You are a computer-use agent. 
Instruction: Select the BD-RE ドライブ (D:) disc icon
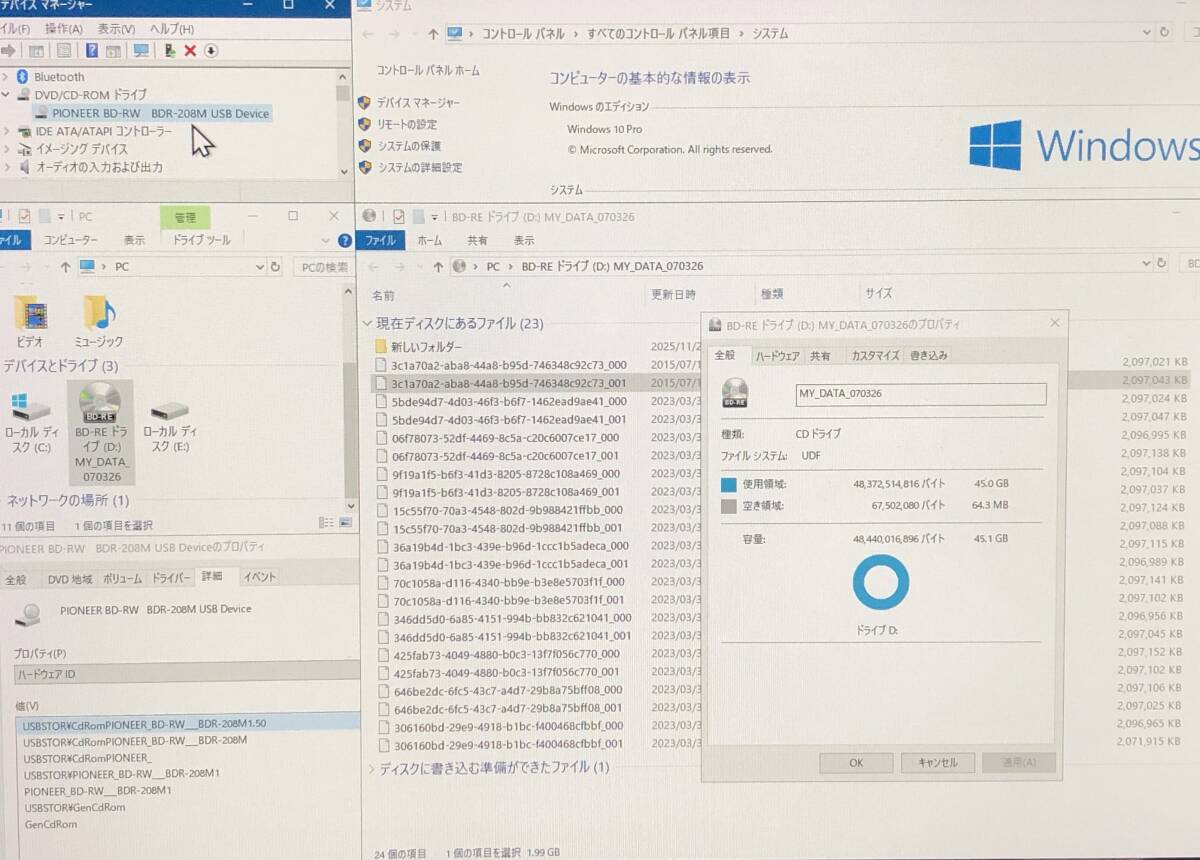pos(100,402)
